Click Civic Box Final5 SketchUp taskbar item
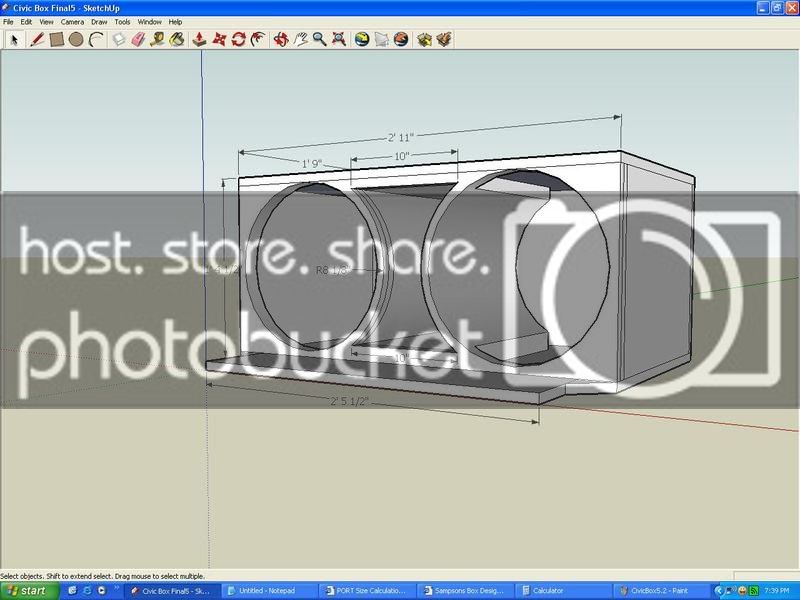The height and width of the screenshot is (600, 800). (x=172, y=591)
